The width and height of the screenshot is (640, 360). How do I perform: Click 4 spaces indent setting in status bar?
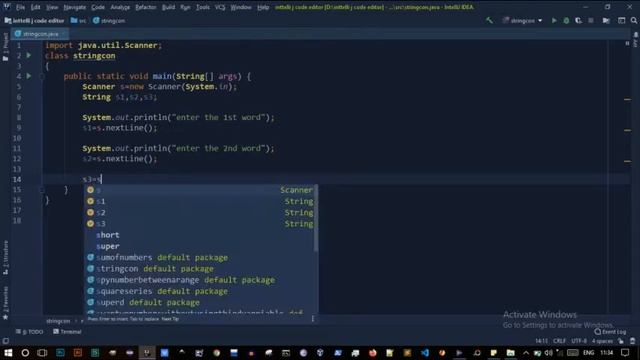(602, 341)
